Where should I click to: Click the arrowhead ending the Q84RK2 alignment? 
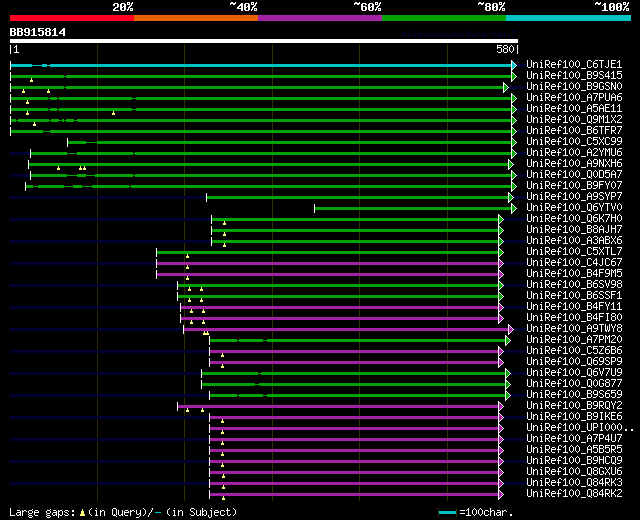pos(501,495)
